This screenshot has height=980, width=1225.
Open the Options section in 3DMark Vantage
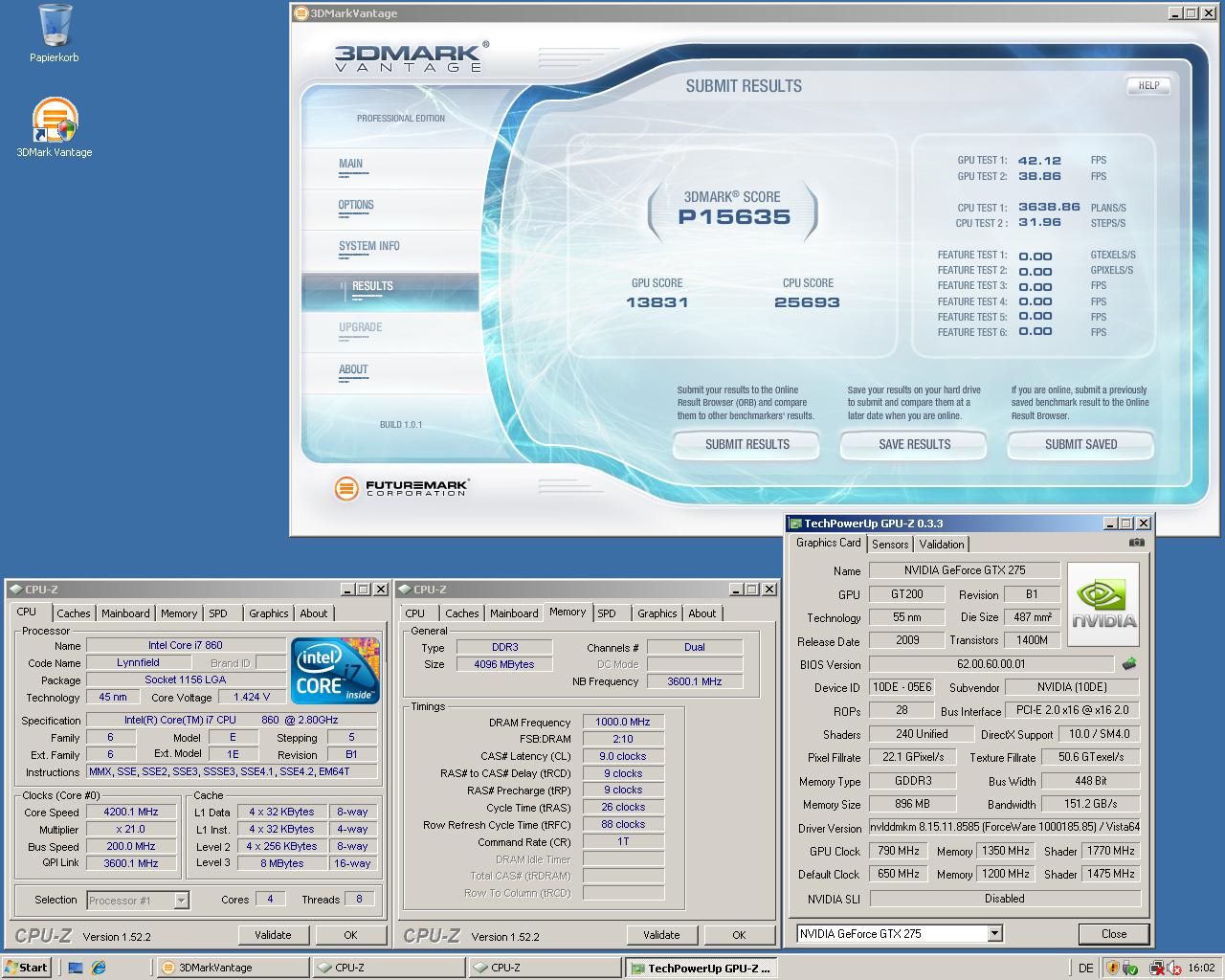point(356,206)
